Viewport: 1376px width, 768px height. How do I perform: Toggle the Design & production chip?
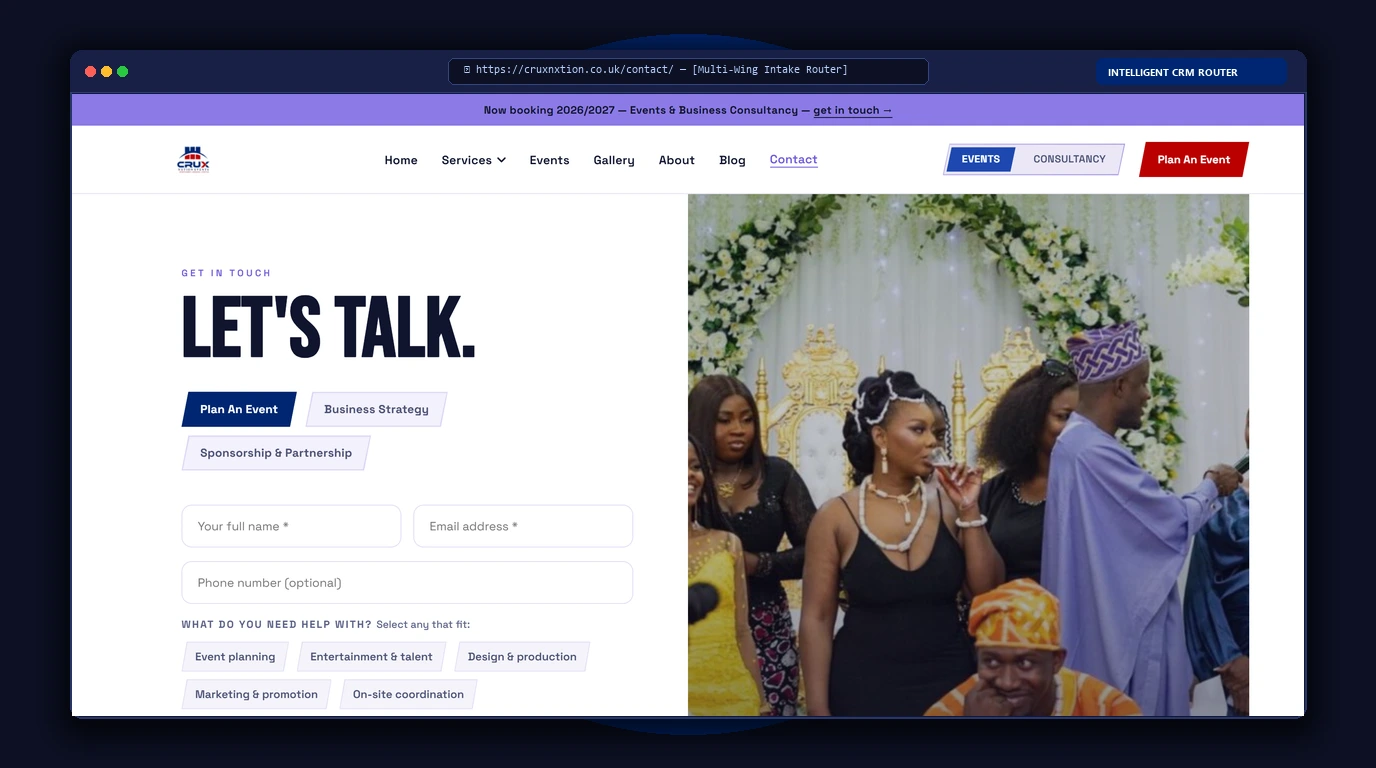click(x=522, y=657)
